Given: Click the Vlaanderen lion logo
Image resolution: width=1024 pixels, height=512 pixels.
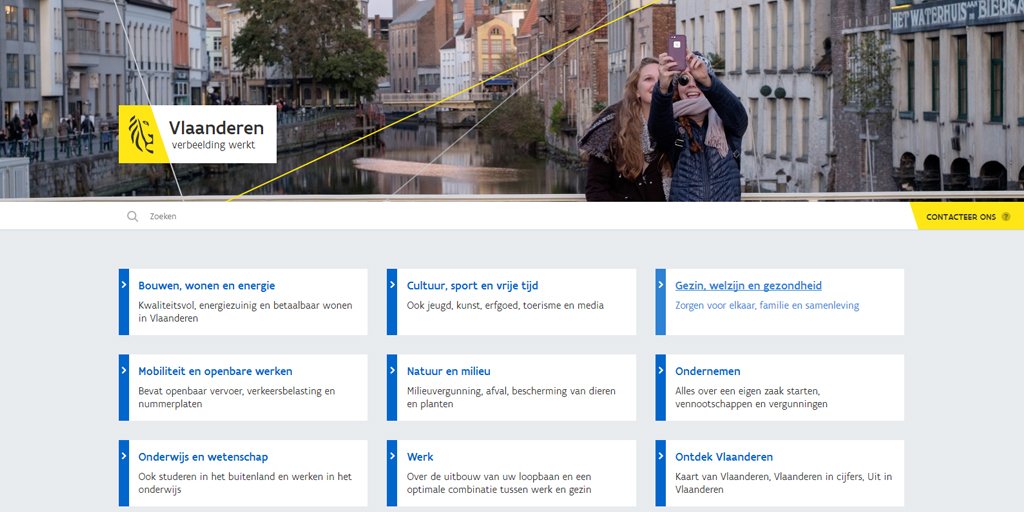Looking at the screenshot, I should pos(142,135).
